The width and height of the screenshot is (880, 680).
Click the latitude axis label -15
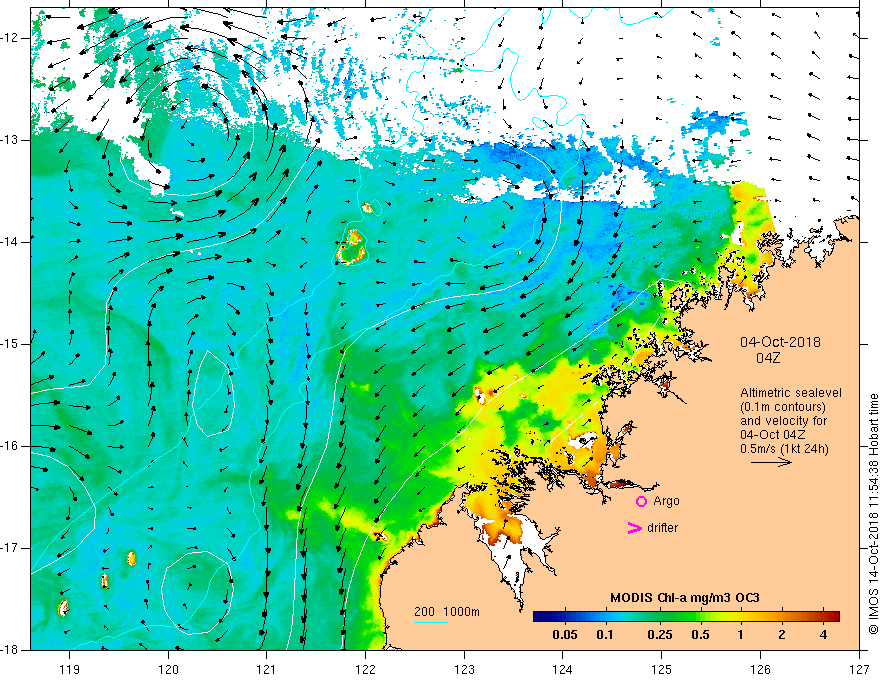(x=11, y=344)
